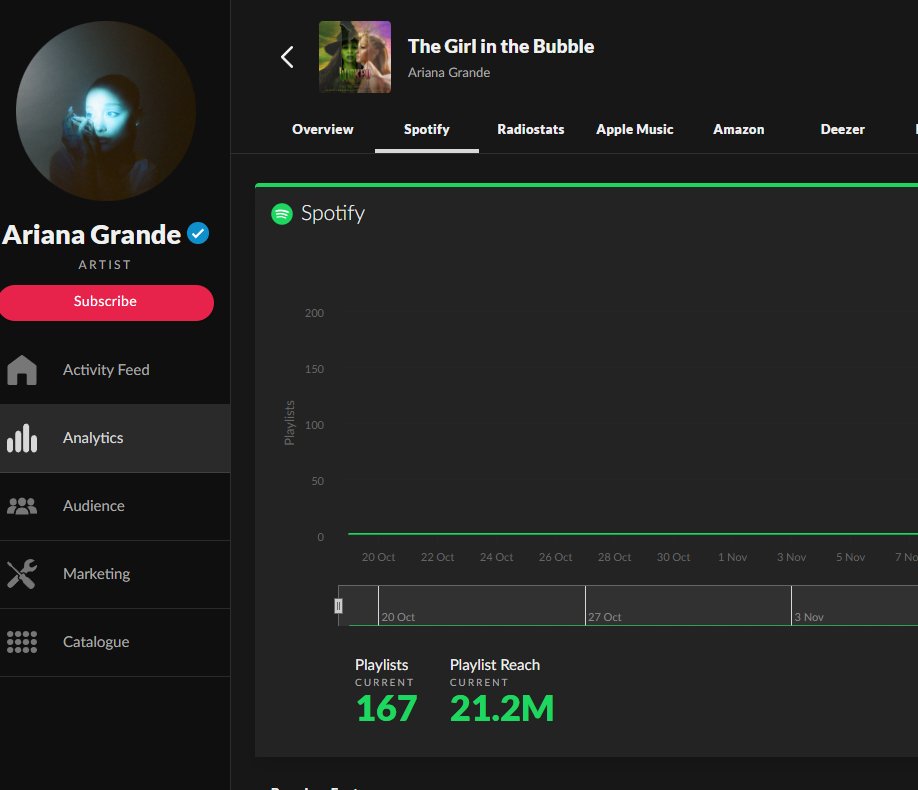Switch to the Overview tab
The image size is (918, 790).
[323, 129]
